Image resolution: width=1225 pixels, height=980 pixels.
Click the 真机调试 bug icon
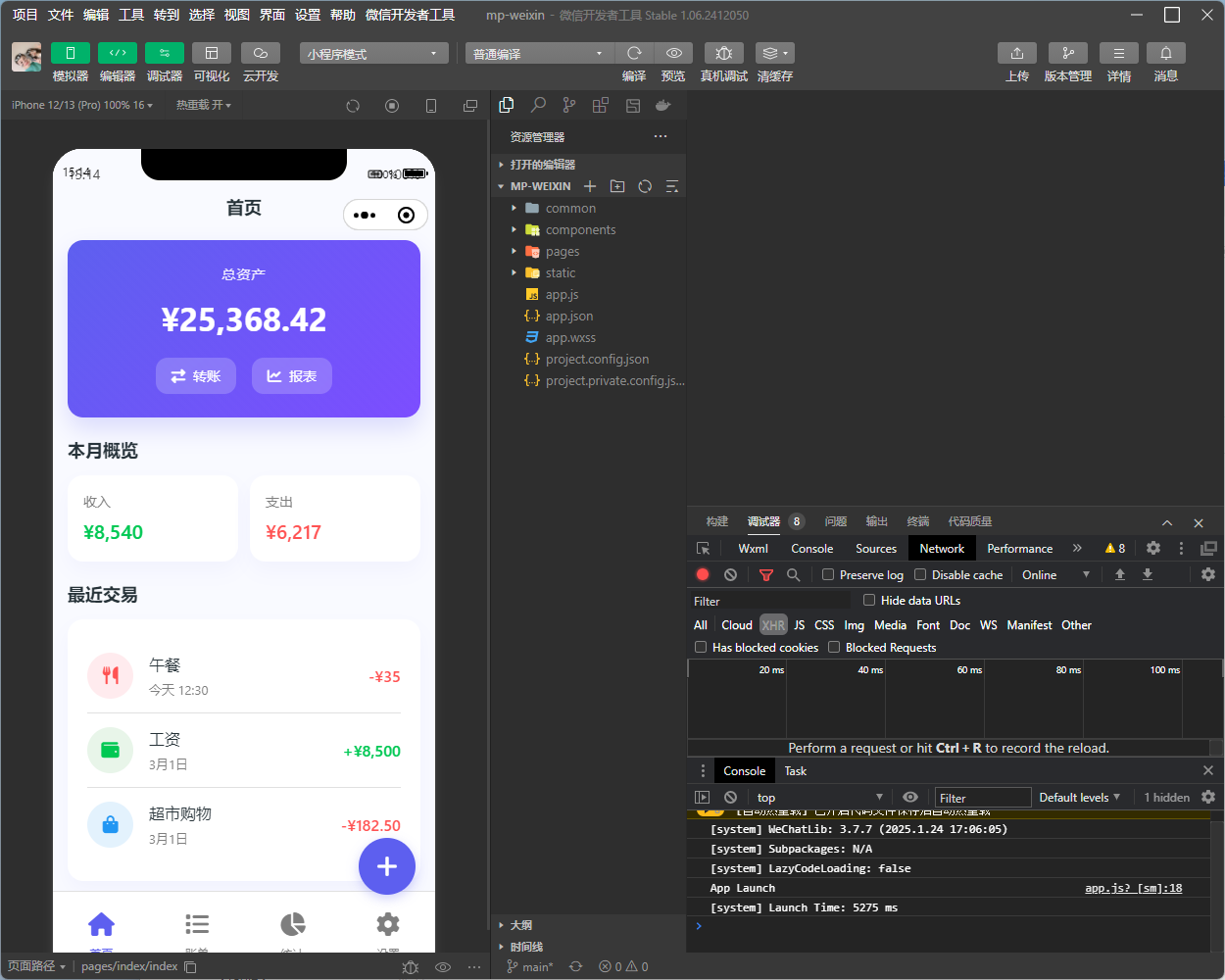[723, 53]
